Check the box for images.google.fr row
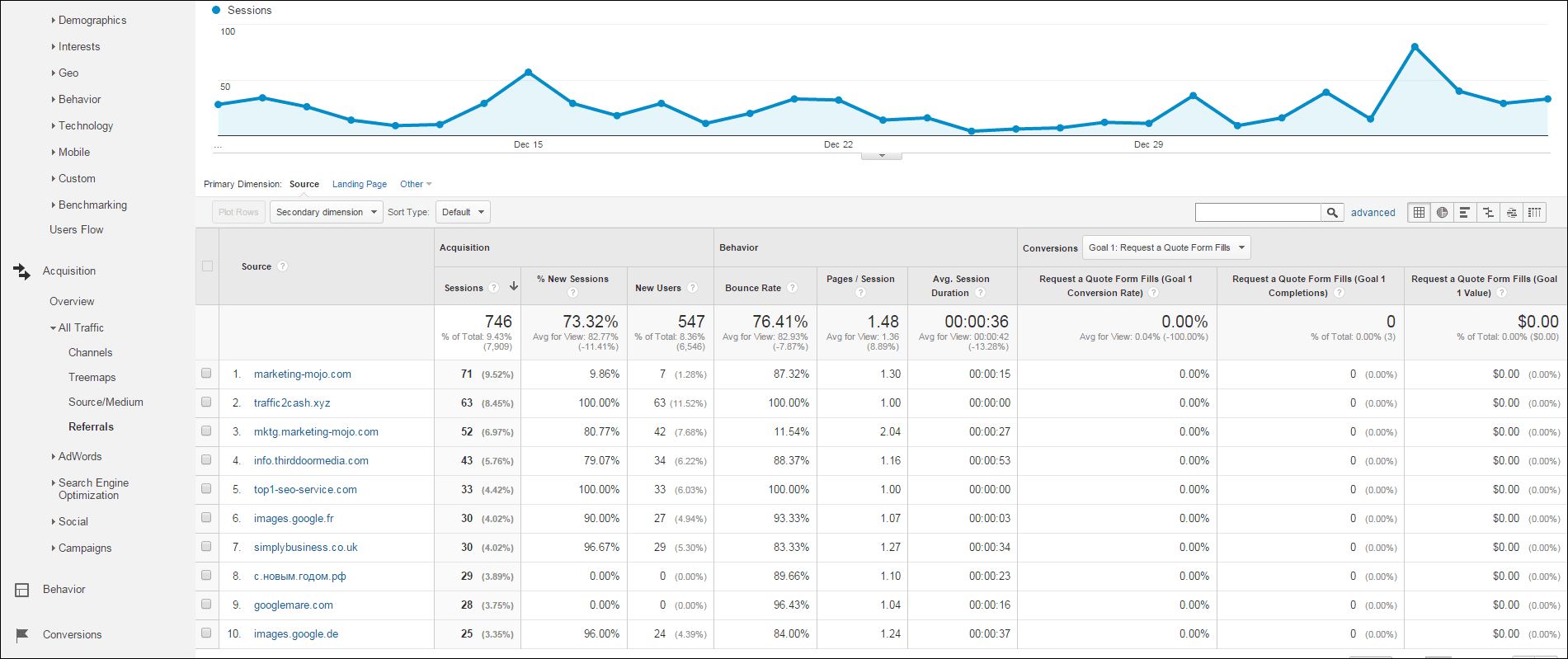1568x659 pixels. 206,518
